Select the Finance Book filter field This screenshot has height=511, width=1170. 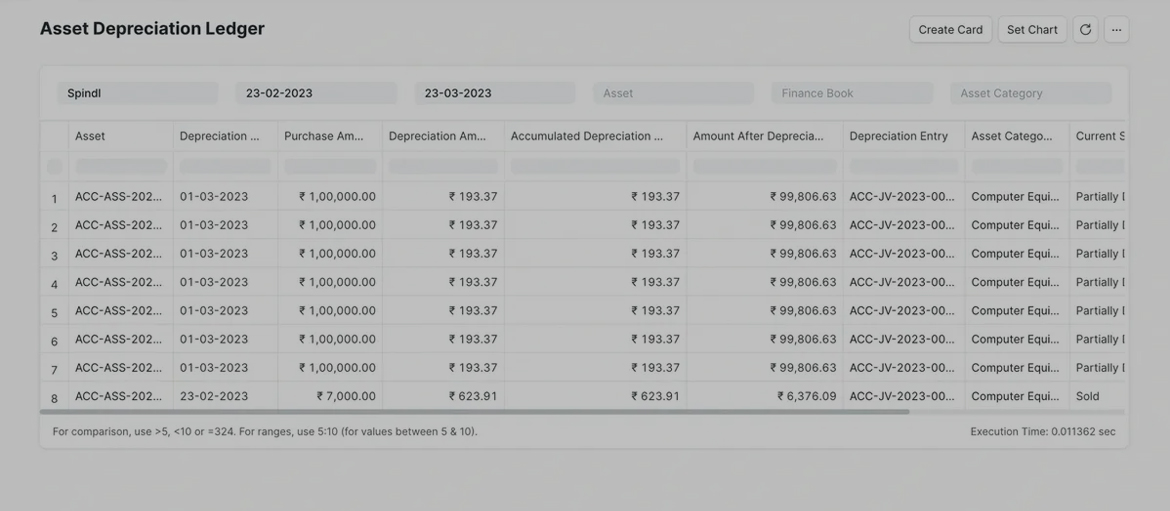[851, 93]
